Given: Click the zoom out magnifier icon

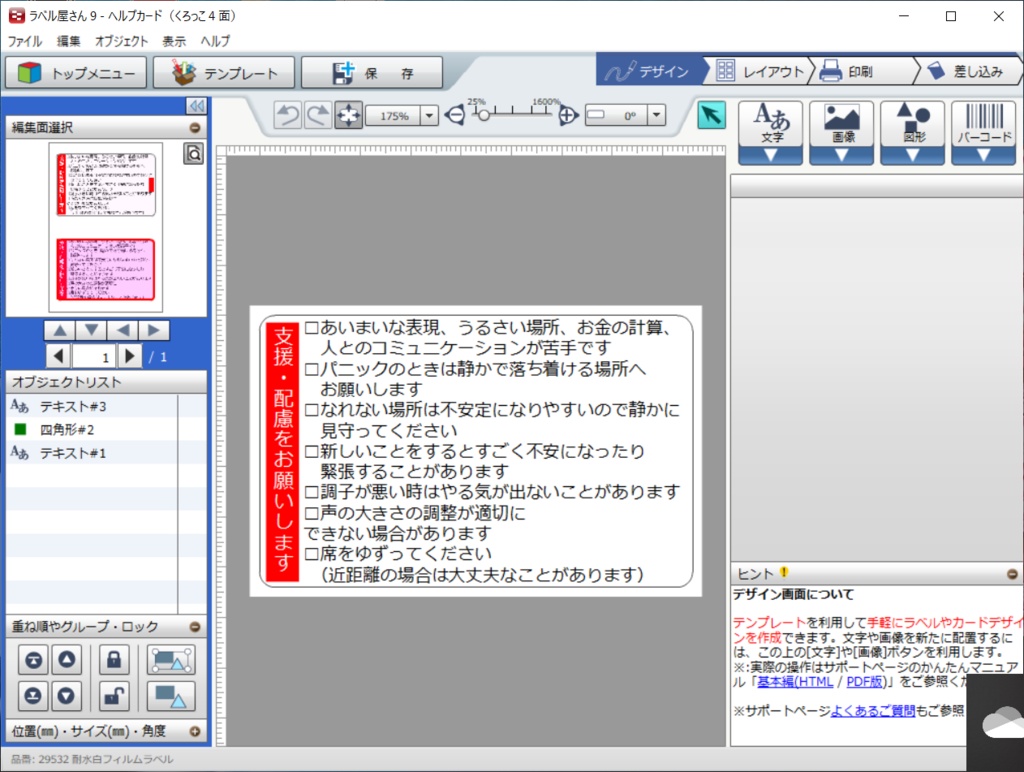Looking at the screenshot, I should tap(455, 116).
